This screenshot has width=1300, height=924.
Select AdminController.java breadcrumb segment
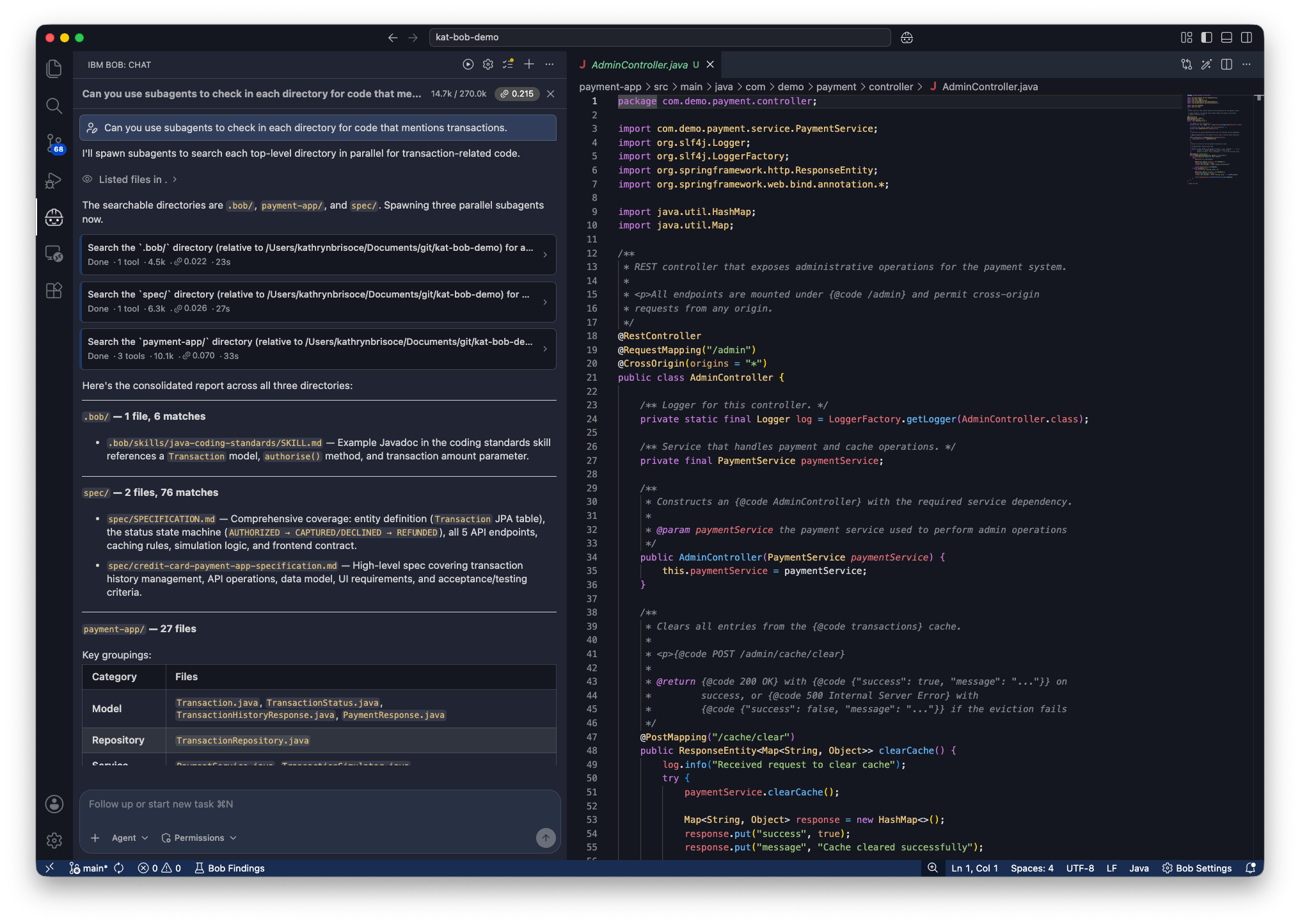(x=989, y=87)
